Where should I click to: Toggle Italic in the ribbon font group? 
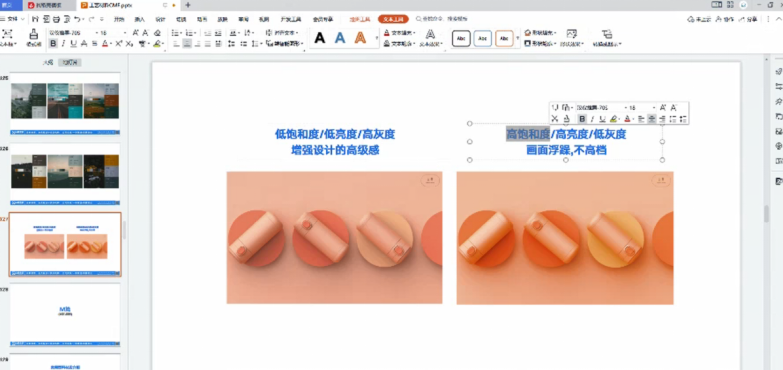coord(63,43)
